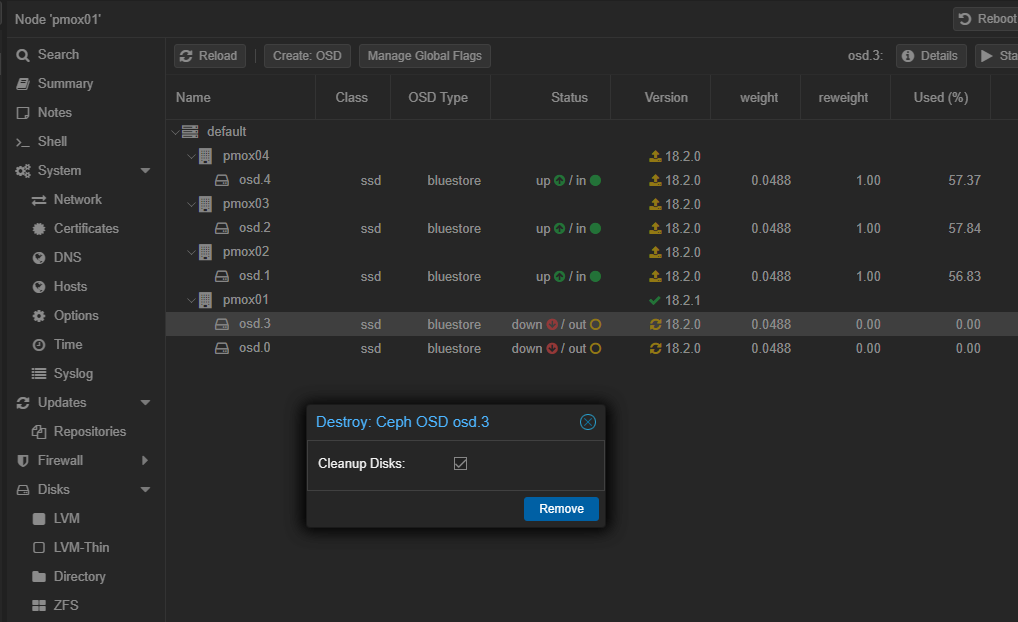
Task: Click the yellow out circle for osd.0
Action: (595, 349)
